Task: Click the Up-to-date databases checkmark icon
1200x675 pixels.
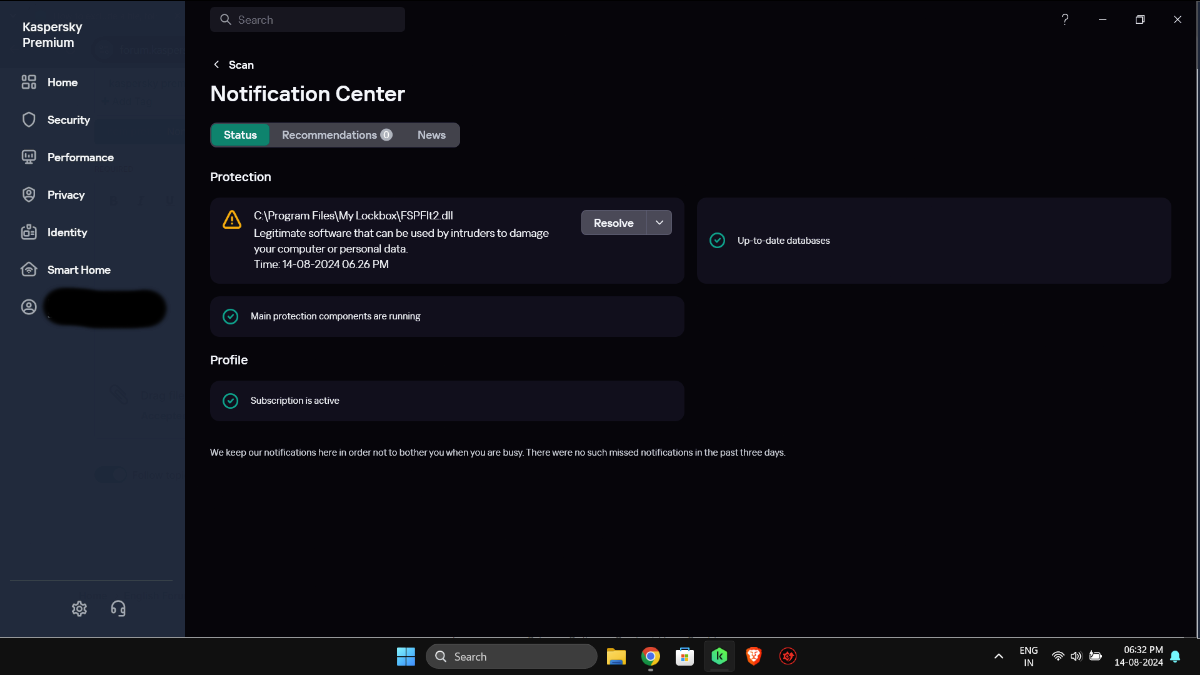Action: pyautogui.click(x=717, y=240)
